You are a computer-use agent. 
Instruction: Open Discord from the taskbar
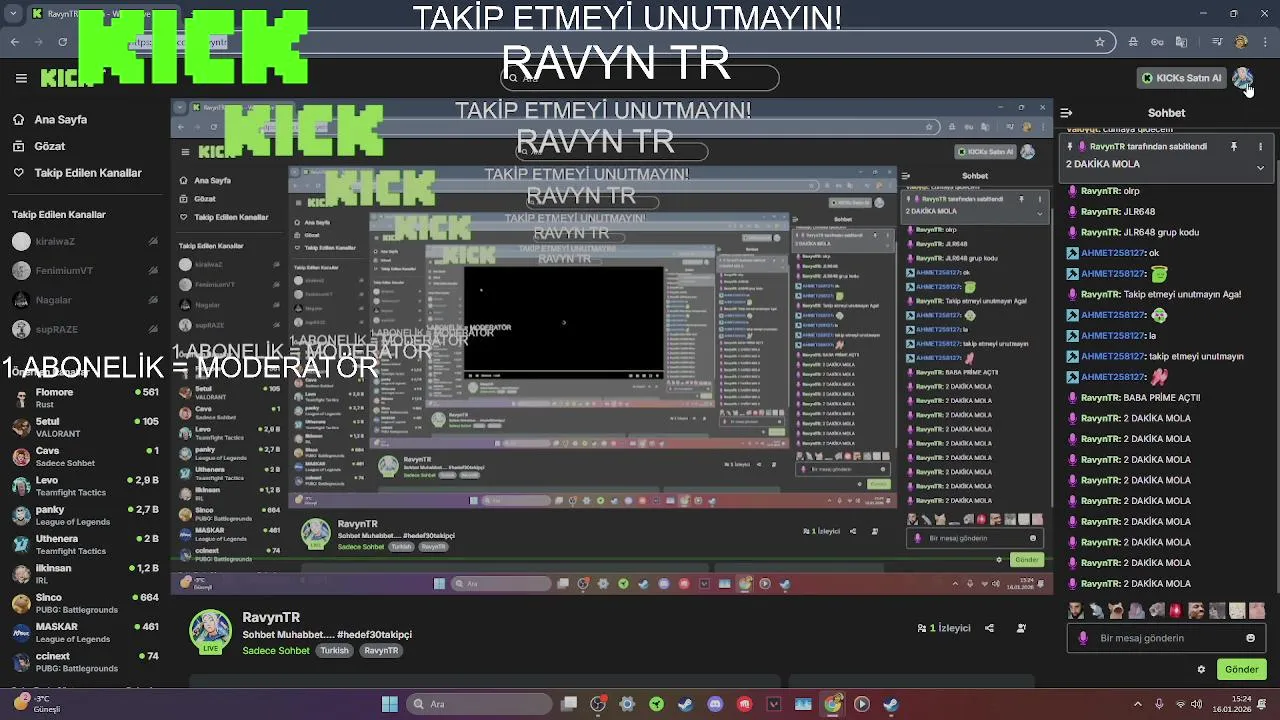[715, 704]
